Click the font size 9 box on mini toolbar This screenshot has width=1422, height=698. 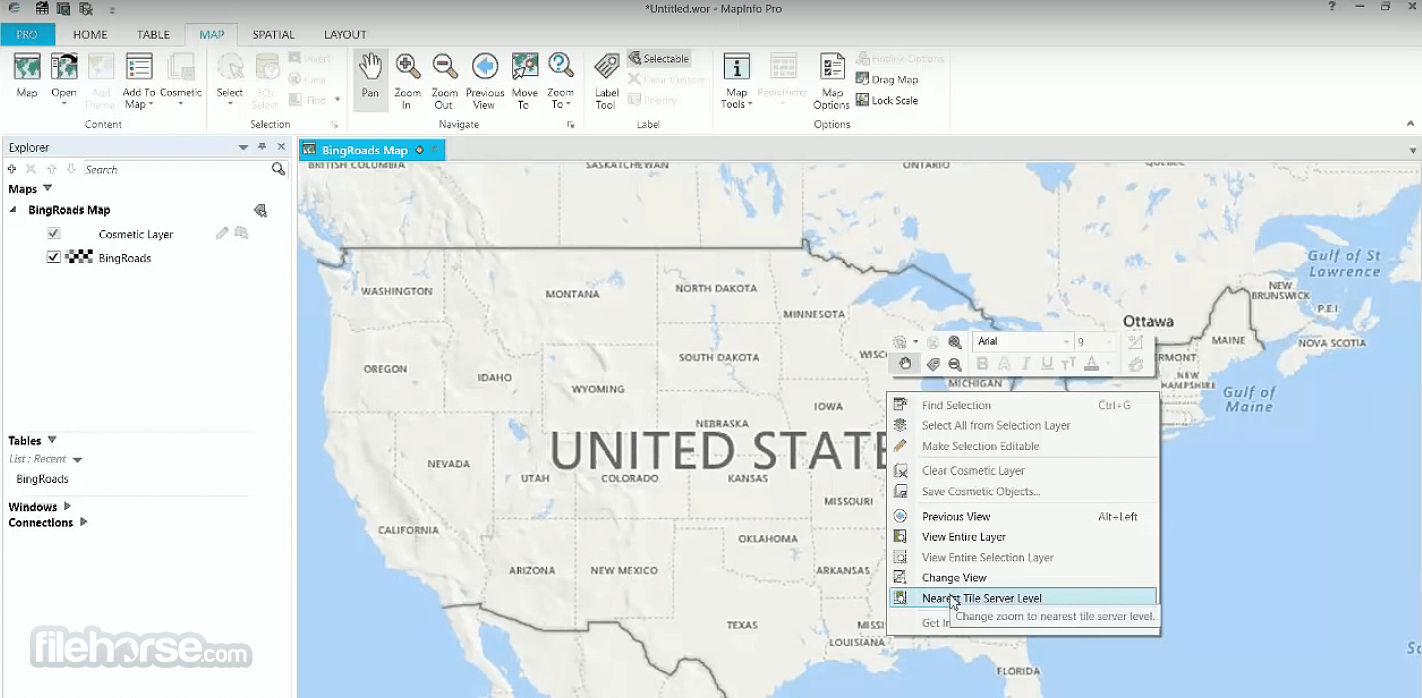pyautogui.click(x=1093, y=342)
